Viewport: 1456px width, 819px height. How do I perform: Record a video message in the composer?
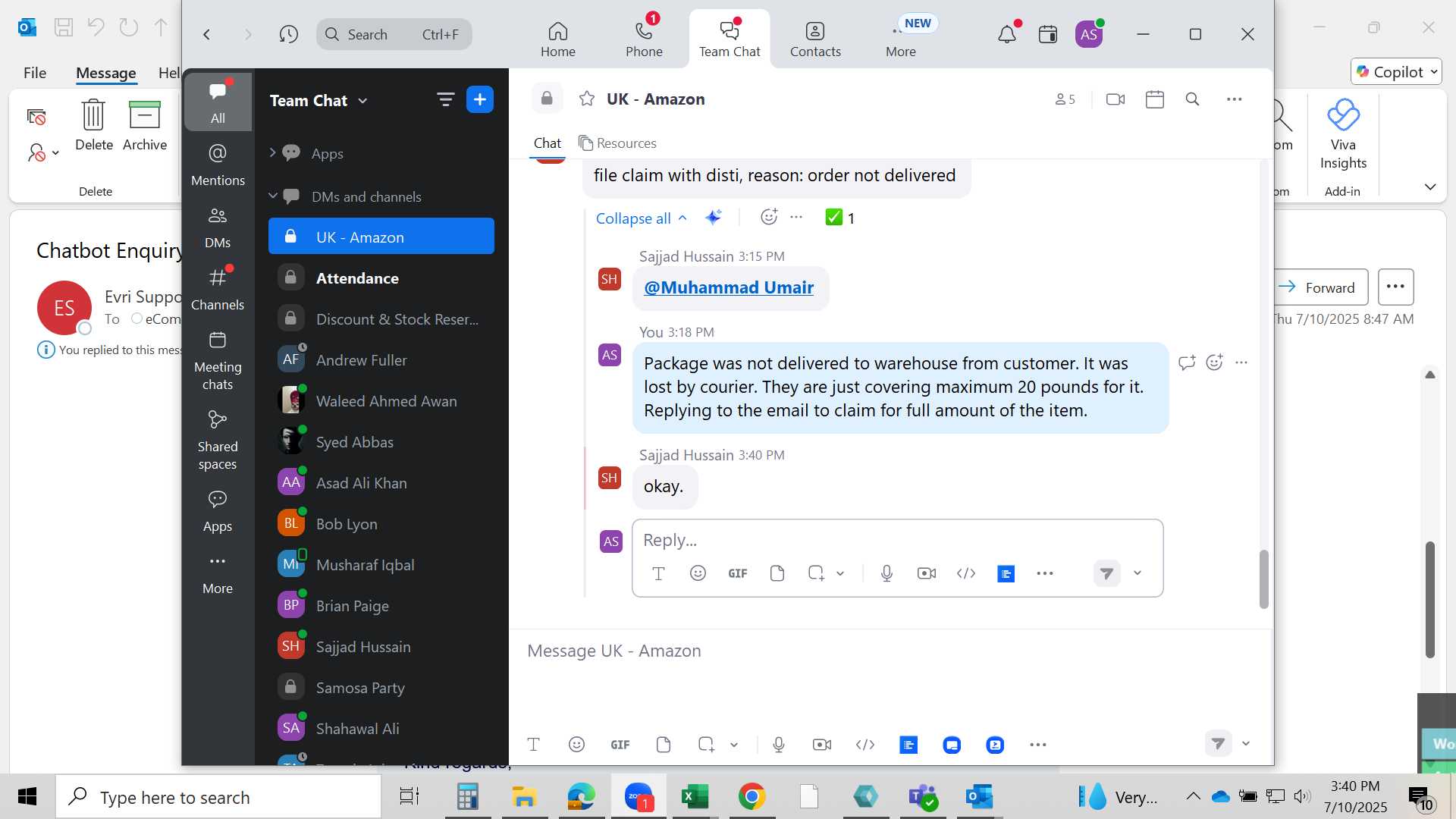click(822, 745)
